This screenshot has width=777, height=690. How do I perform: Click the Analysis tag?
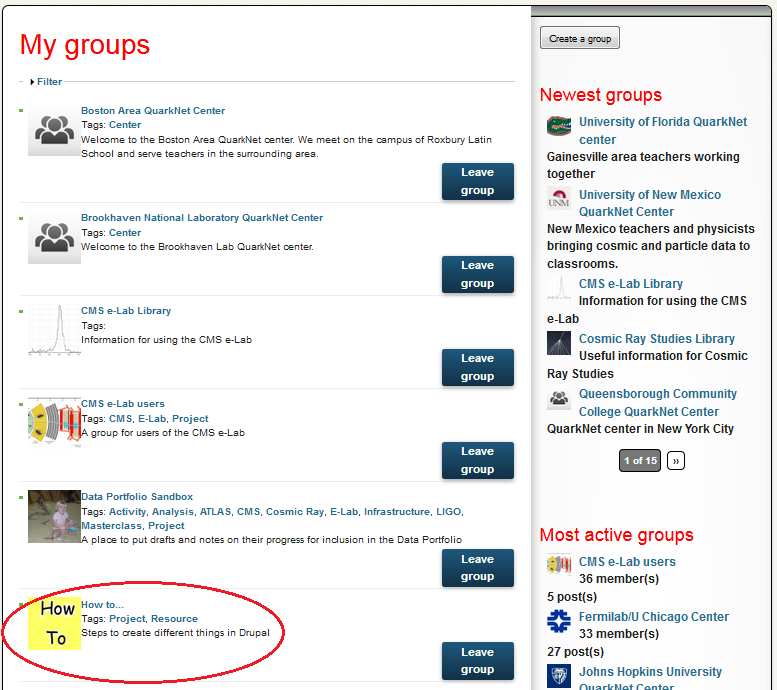(x=173, y=512)
